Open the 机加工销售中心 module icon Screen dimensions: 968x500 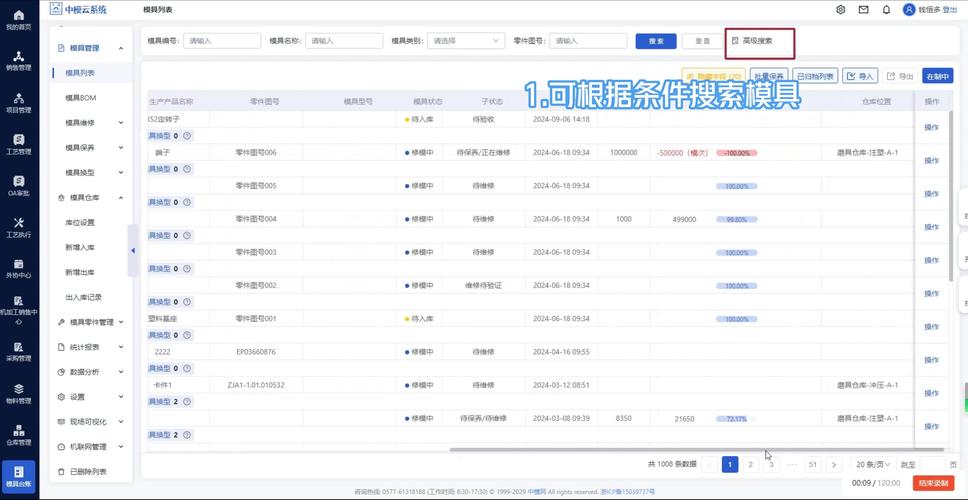point(19,310)
